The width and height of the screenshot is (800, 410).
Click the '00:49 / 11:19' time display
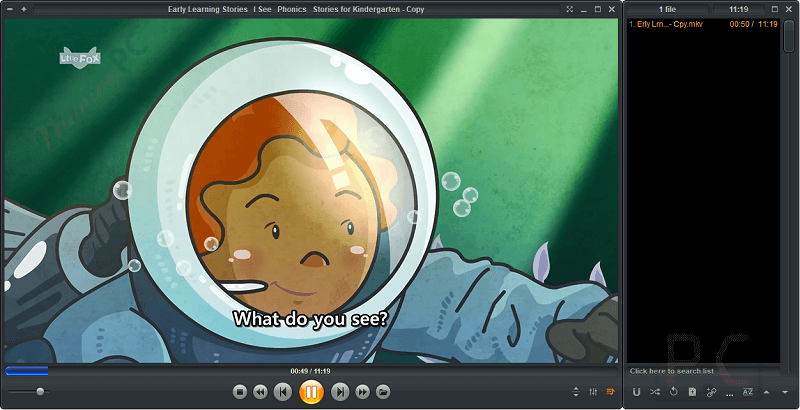tap(310, 371)
